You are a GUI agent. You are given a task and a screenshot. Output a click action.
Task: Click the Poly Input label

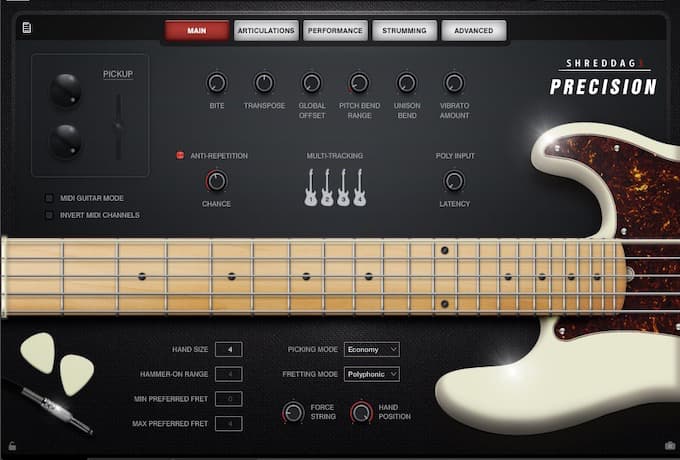(x=455, y=156)
